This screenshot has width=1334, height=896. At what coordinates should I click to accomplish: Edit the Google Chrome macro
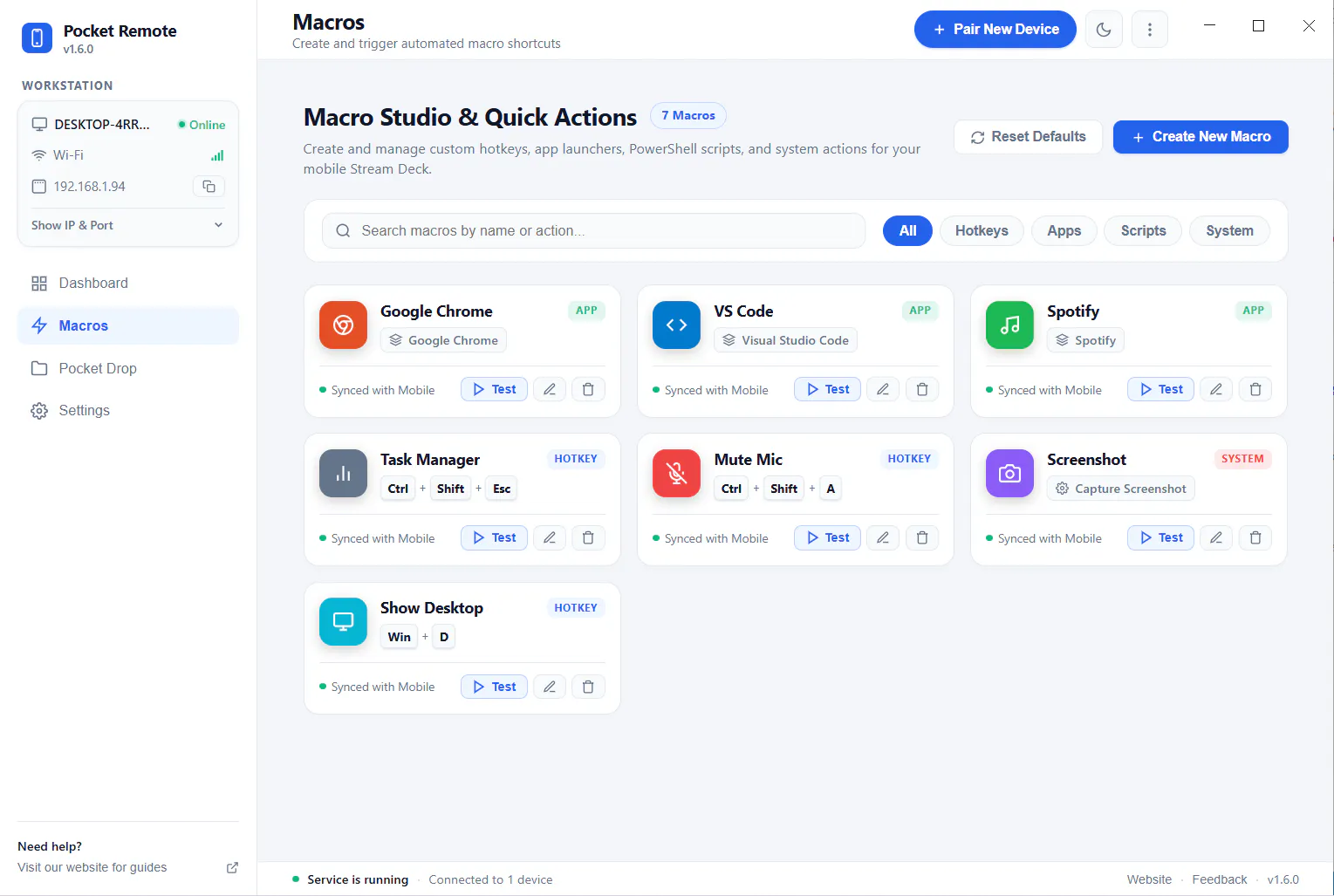[x=550, y=389]
